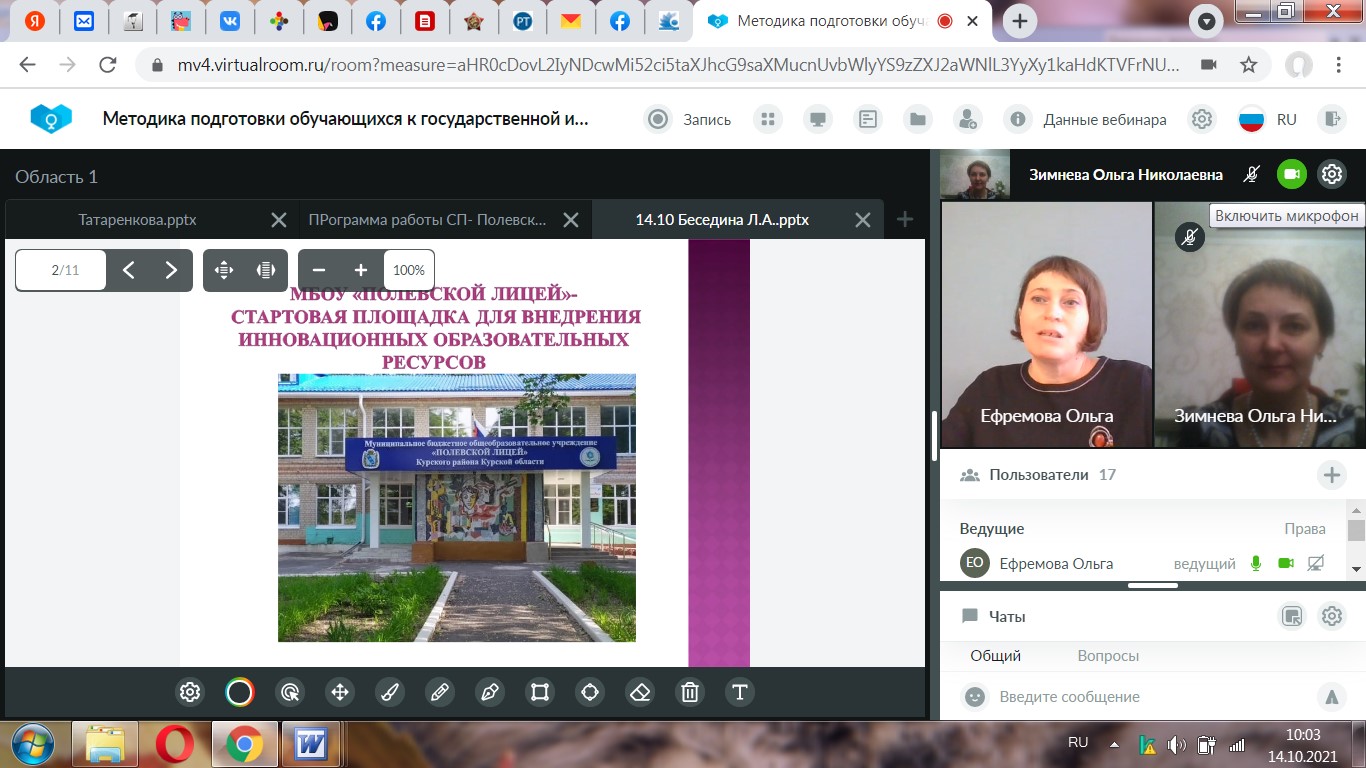The height and width of the screenshot is (768, 1366).
Task: Select the pen nib tool
Action: click(490, 692)
